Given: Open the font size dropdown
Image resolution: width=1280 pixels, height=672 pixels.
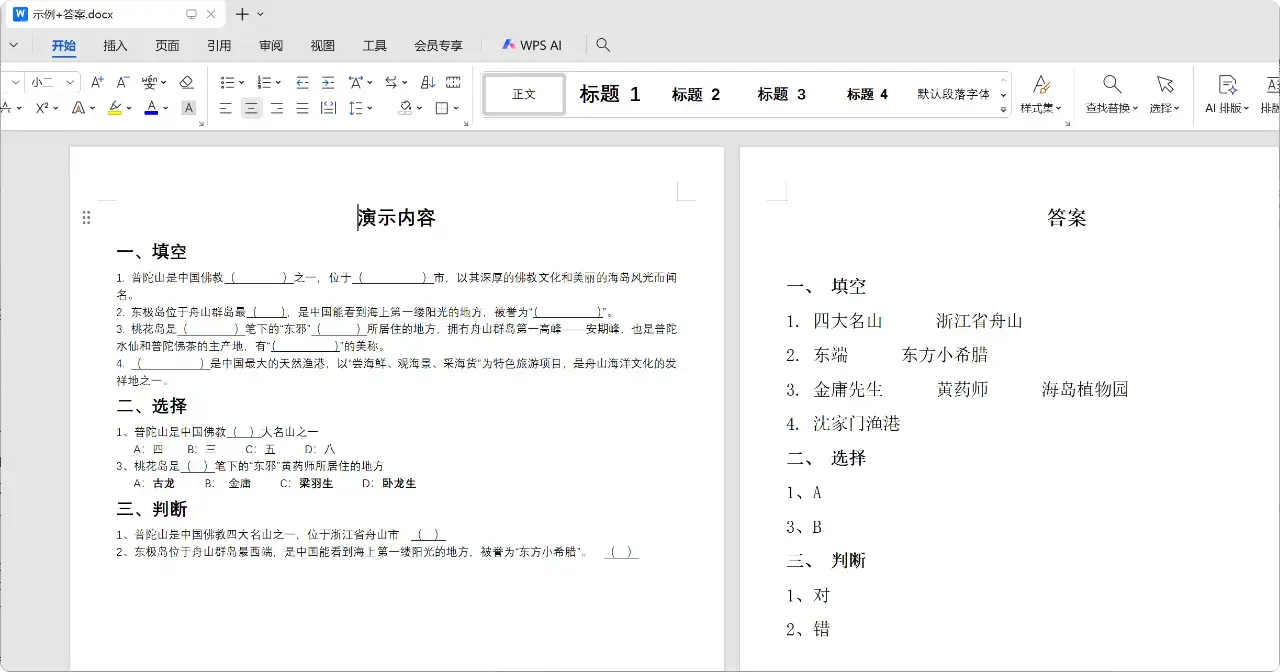Looking at the screenshot, I should click(68, 83).
